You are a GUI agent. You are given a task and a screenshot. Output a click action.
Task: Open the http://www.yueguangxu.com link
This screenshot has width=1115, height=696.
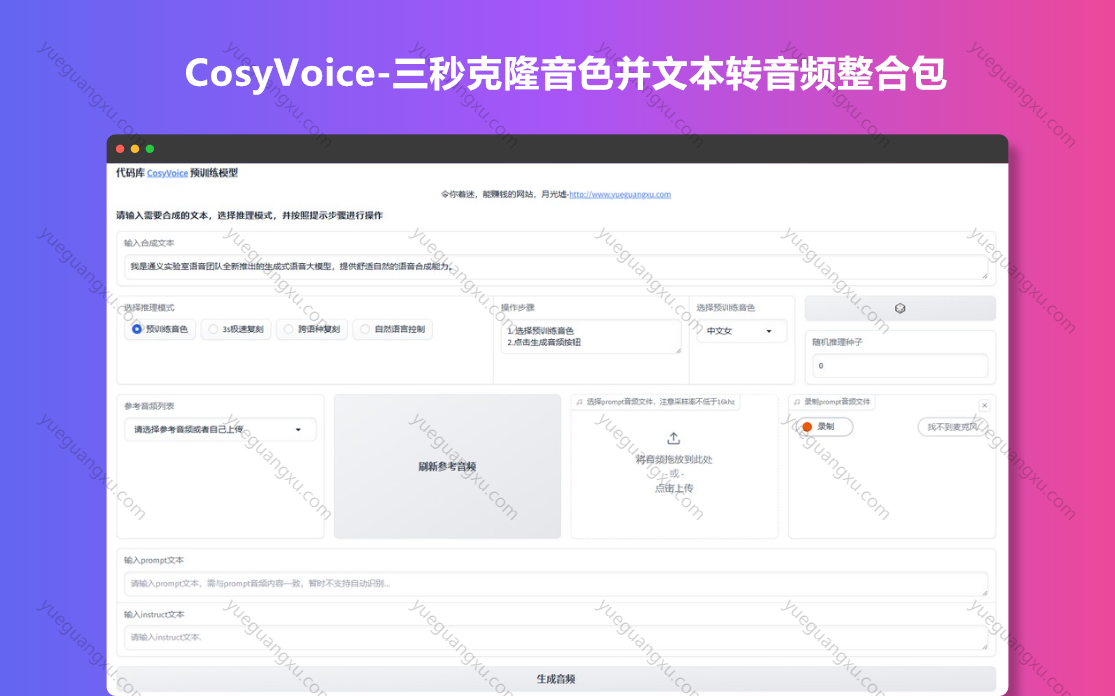(x=620, y=194)
